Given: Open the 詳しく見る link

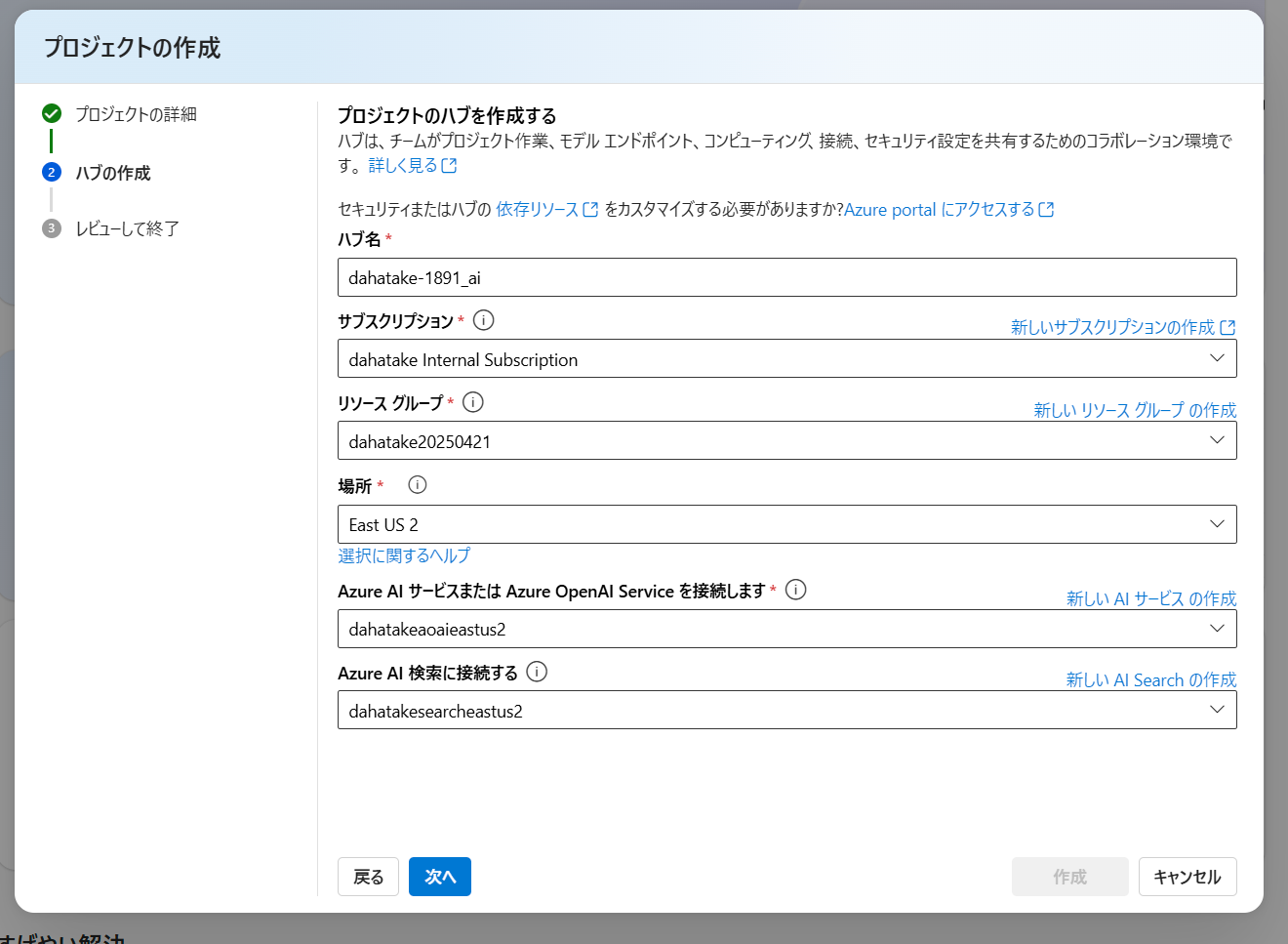Looking at the screenshot, I should [403, 166].
